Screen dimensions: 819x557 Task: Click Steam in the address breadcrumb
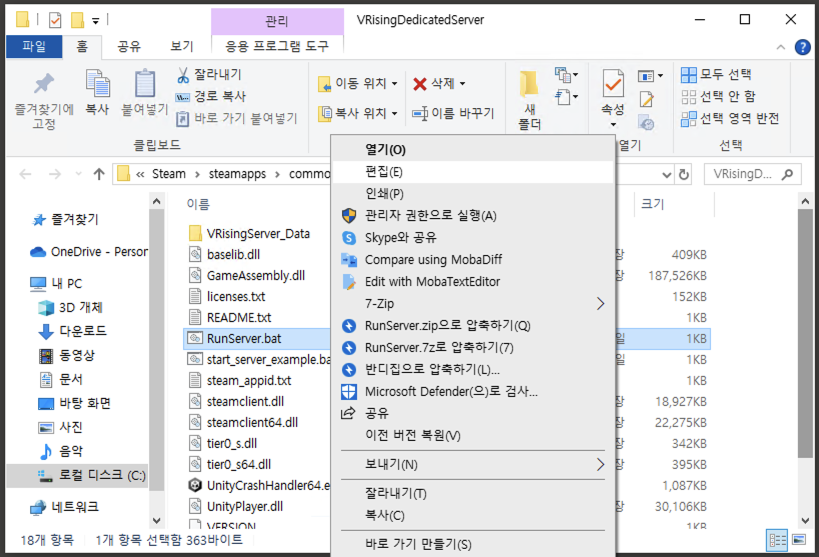(169, 174)
